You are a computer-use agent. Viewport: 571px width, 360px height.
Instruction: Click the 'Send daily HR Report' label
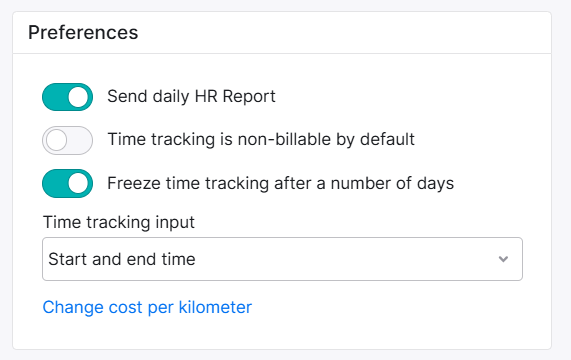tap(191, 96)
